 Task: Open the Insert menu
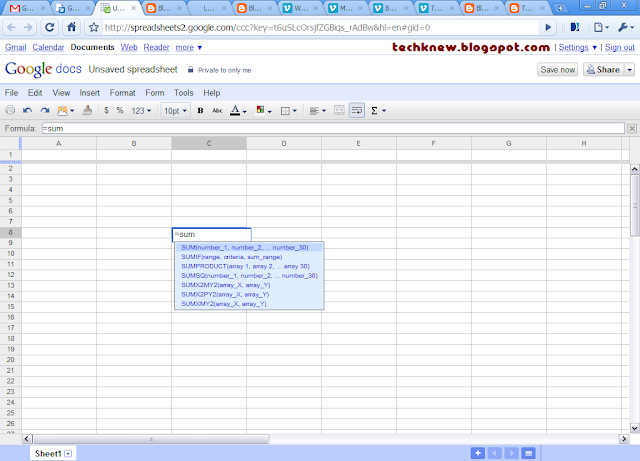(x=90, y=93)
